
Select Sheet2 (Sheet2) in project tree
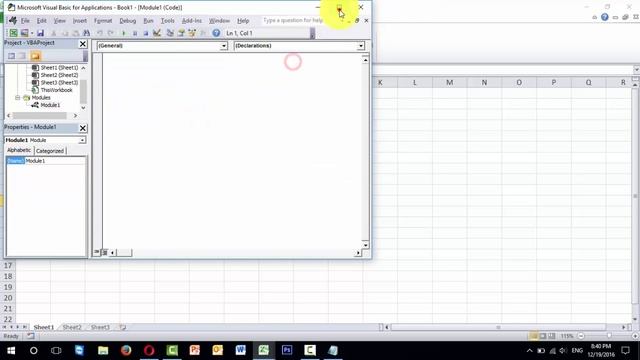[59, 75]
